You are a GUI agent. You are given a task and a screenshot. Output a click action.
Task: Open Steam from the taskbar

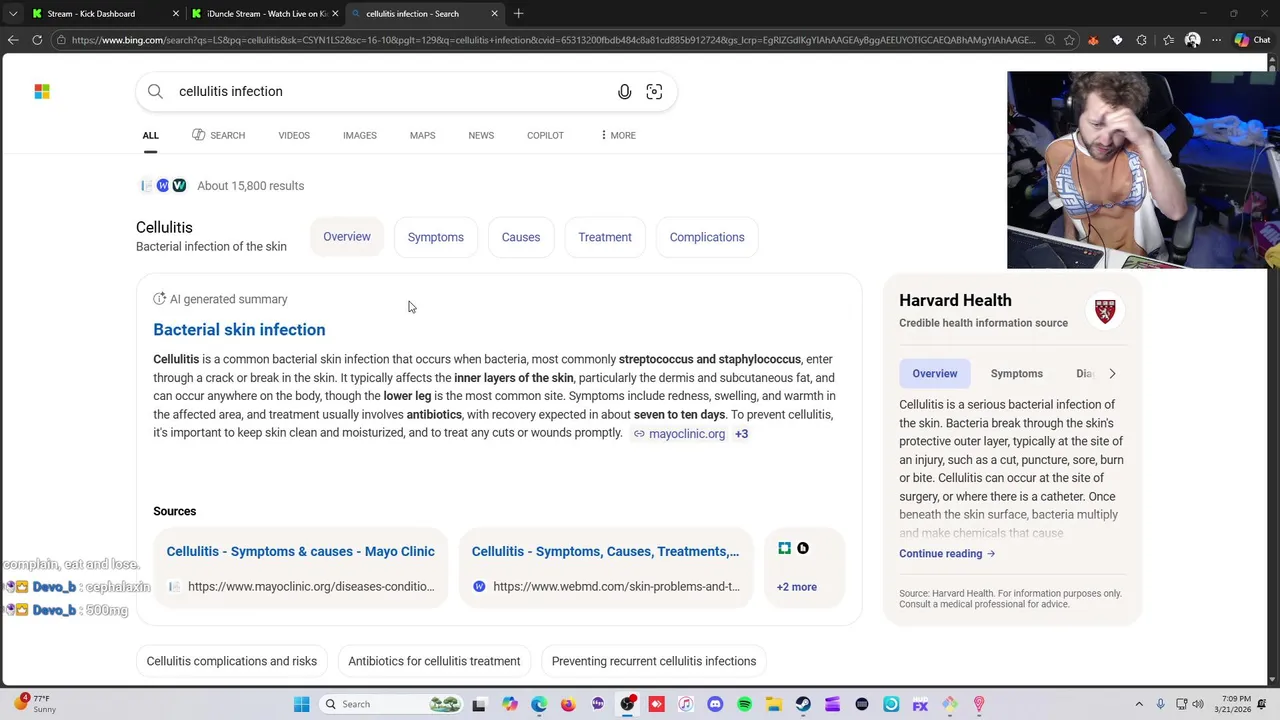click(x=803, y=704)
